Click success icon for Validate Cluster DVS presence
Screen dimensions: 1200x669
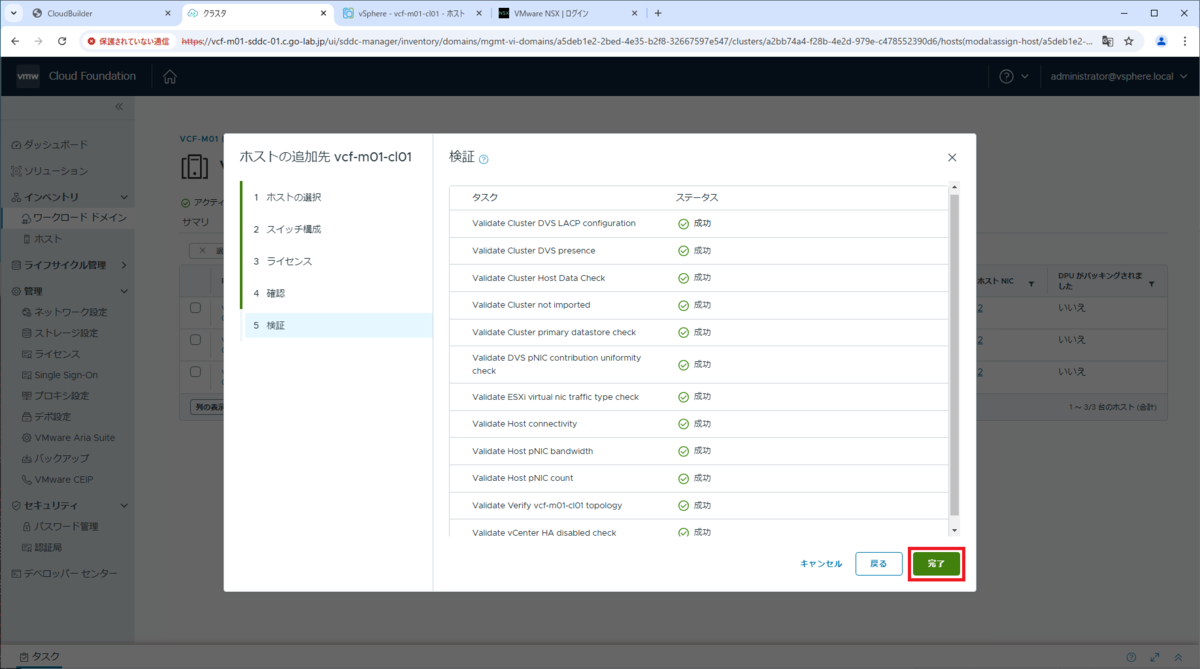(x=683, y=251)
